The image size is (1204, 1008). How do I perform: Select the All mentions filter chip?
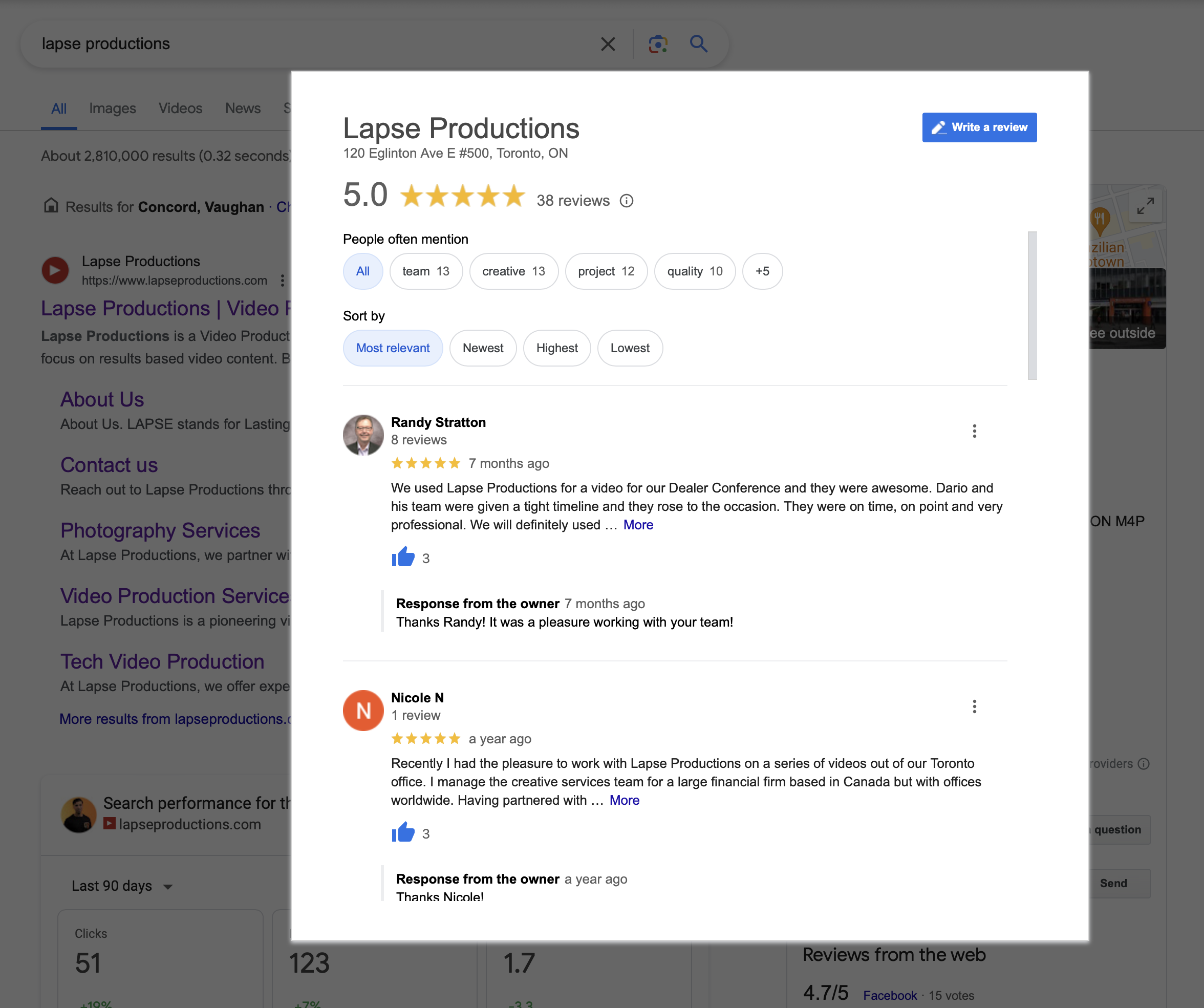tap(363, 271)
